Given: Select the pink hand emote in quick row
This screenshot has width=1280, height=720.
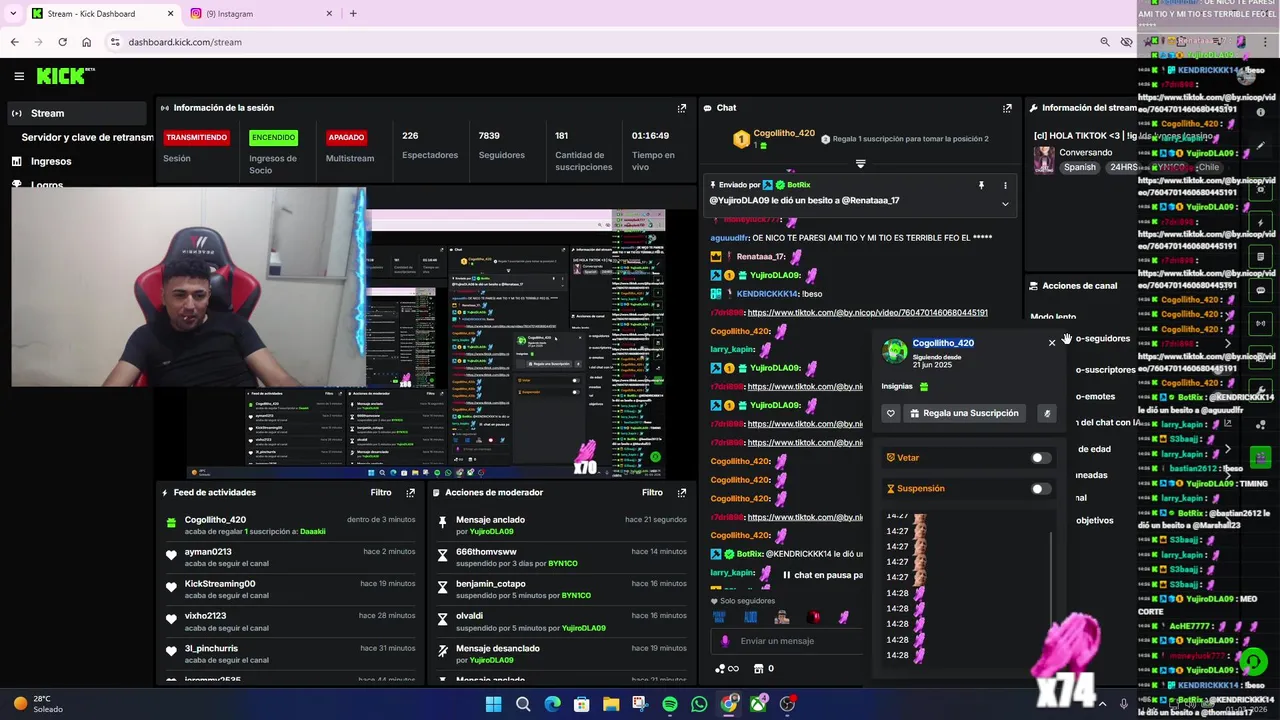Looking at the screenshot, I should [844, 617].
